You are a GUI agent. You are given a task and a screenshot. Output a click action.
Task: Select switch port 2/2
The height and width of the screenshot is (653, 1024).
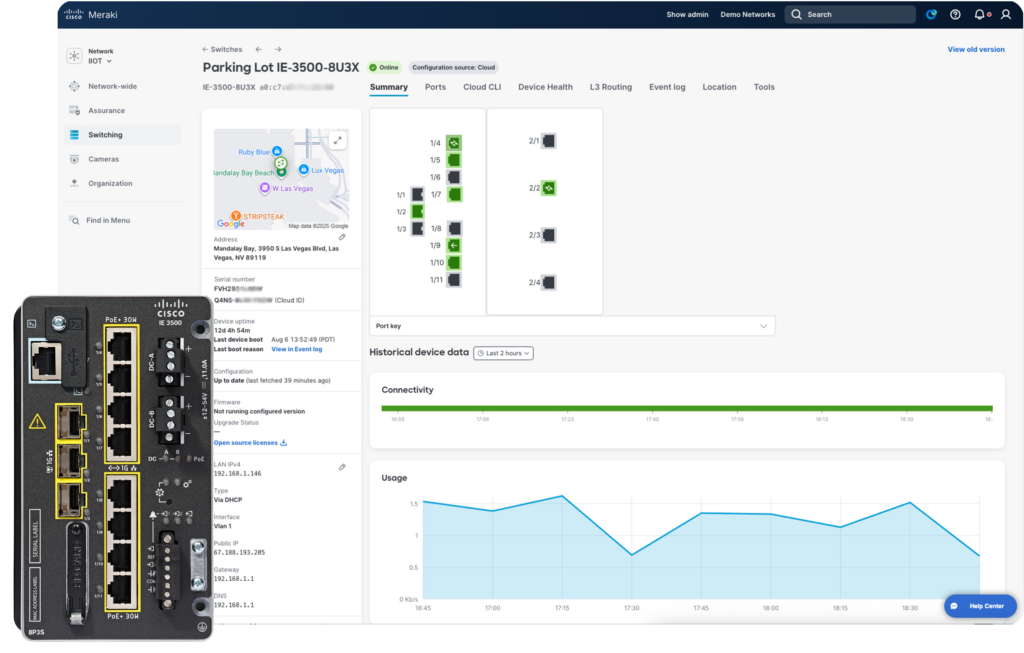pyautogui.click(x=548, y=188)
